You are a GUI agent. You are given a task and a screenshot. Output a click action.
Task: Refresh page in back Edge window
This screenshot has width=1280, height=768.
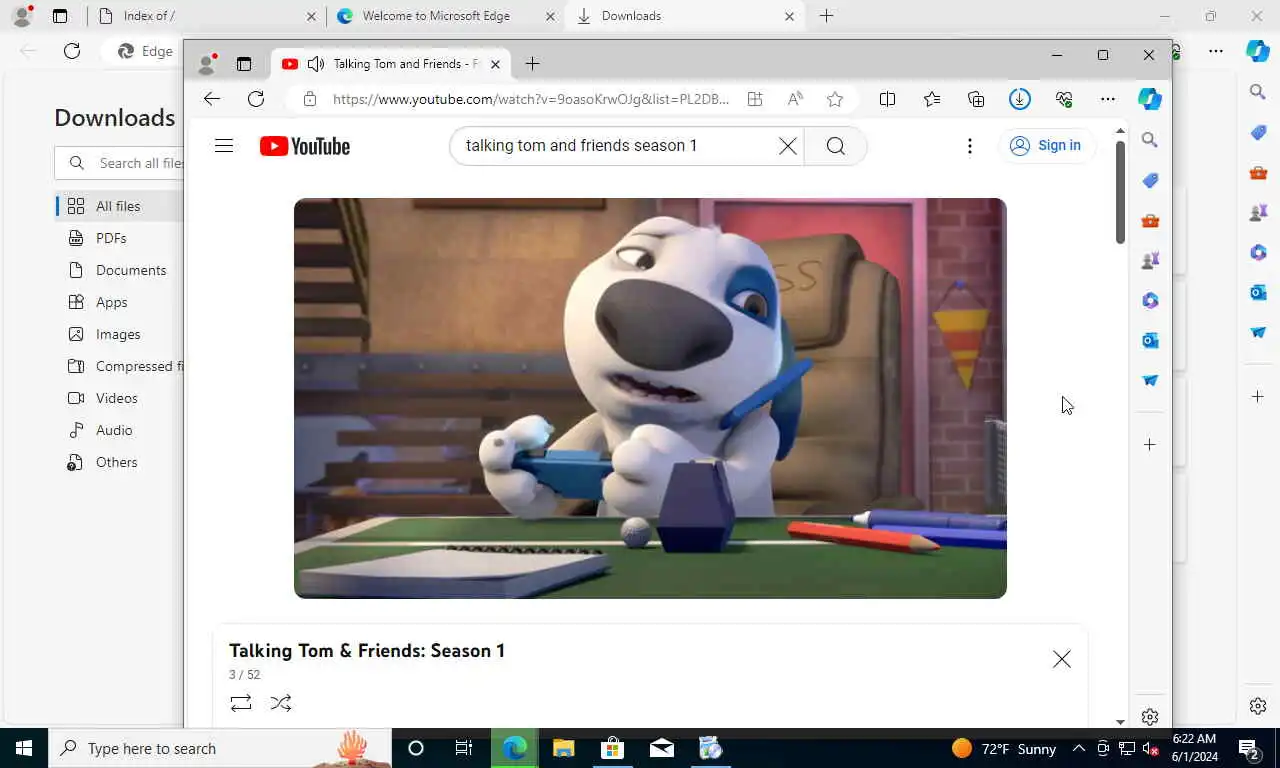tap(72, 51)
